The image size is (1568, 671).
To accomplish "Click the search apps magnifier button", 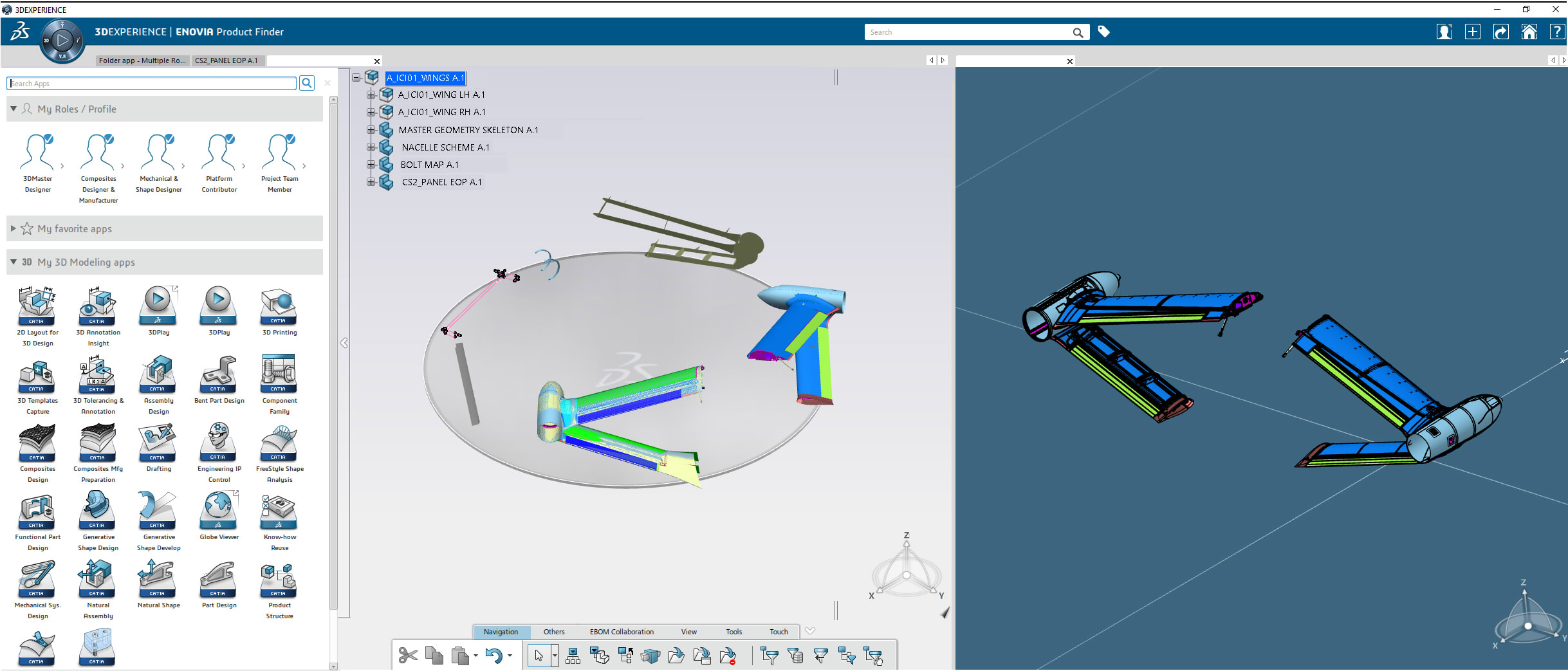I will (x=307, y=83).
